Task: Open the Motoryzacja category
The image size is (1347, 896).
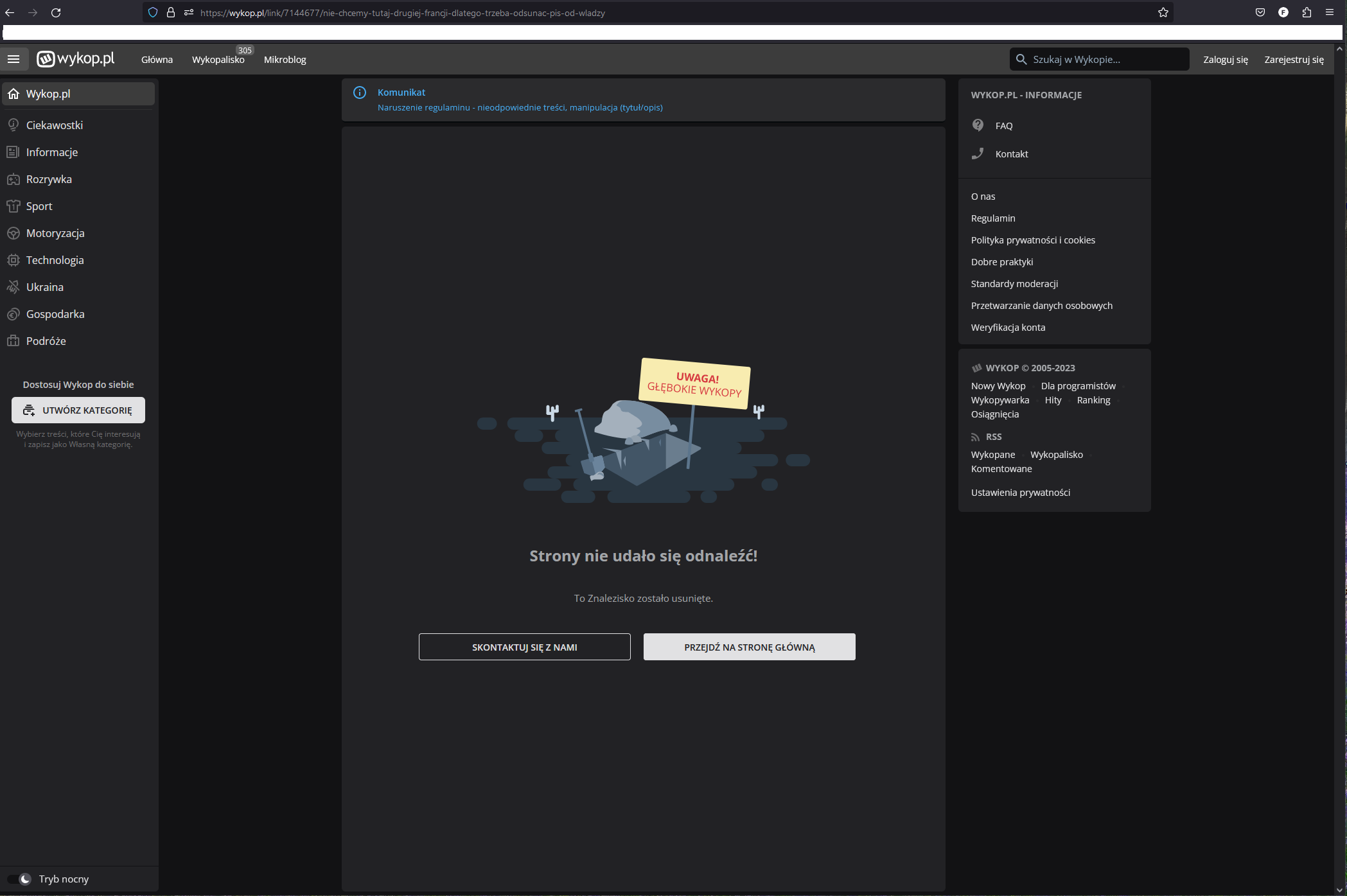Action: coord(55,233)
